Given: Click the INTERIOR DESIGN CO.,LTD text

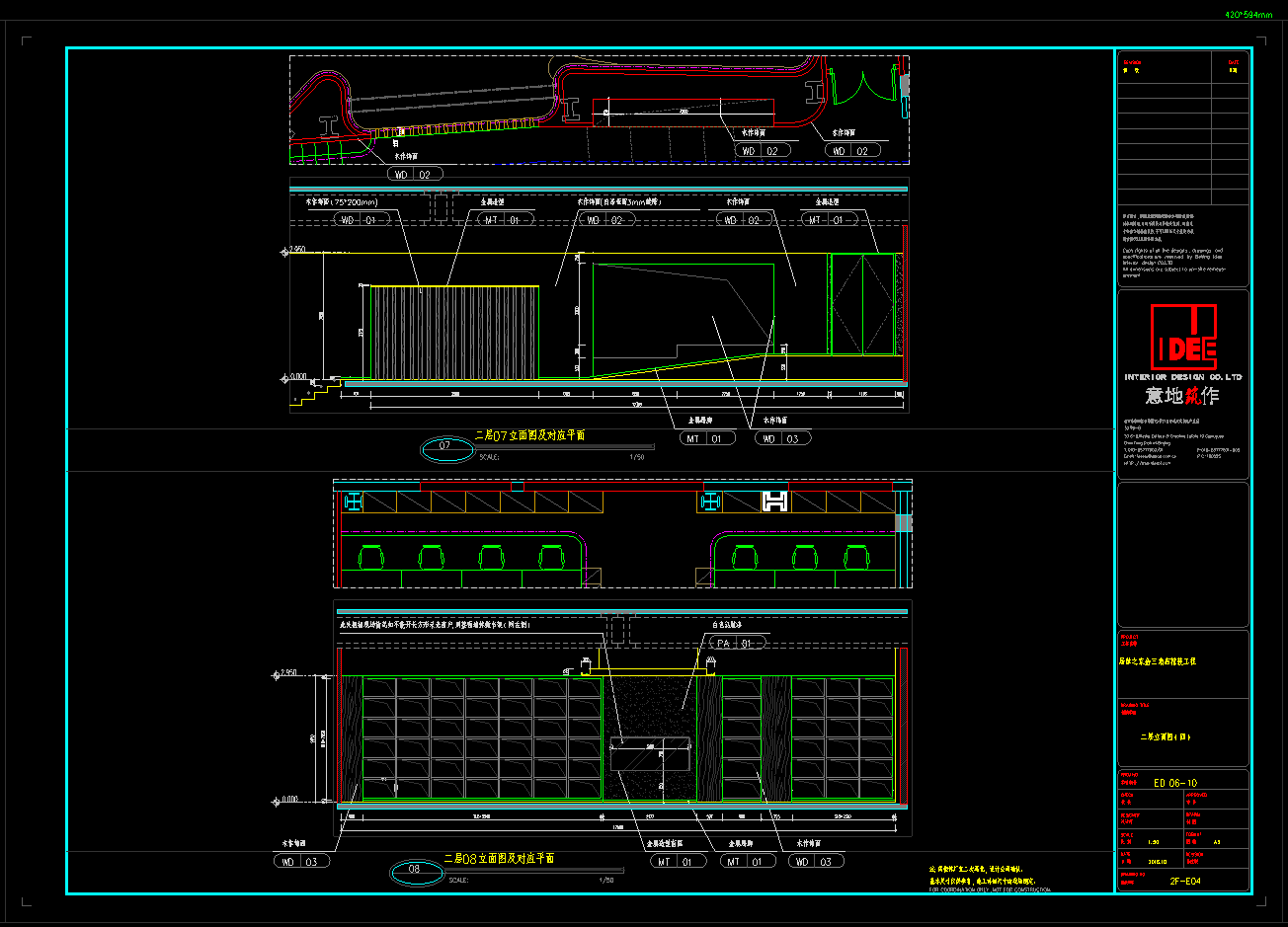Looking at the screenshot, I should coord(1183,377).
